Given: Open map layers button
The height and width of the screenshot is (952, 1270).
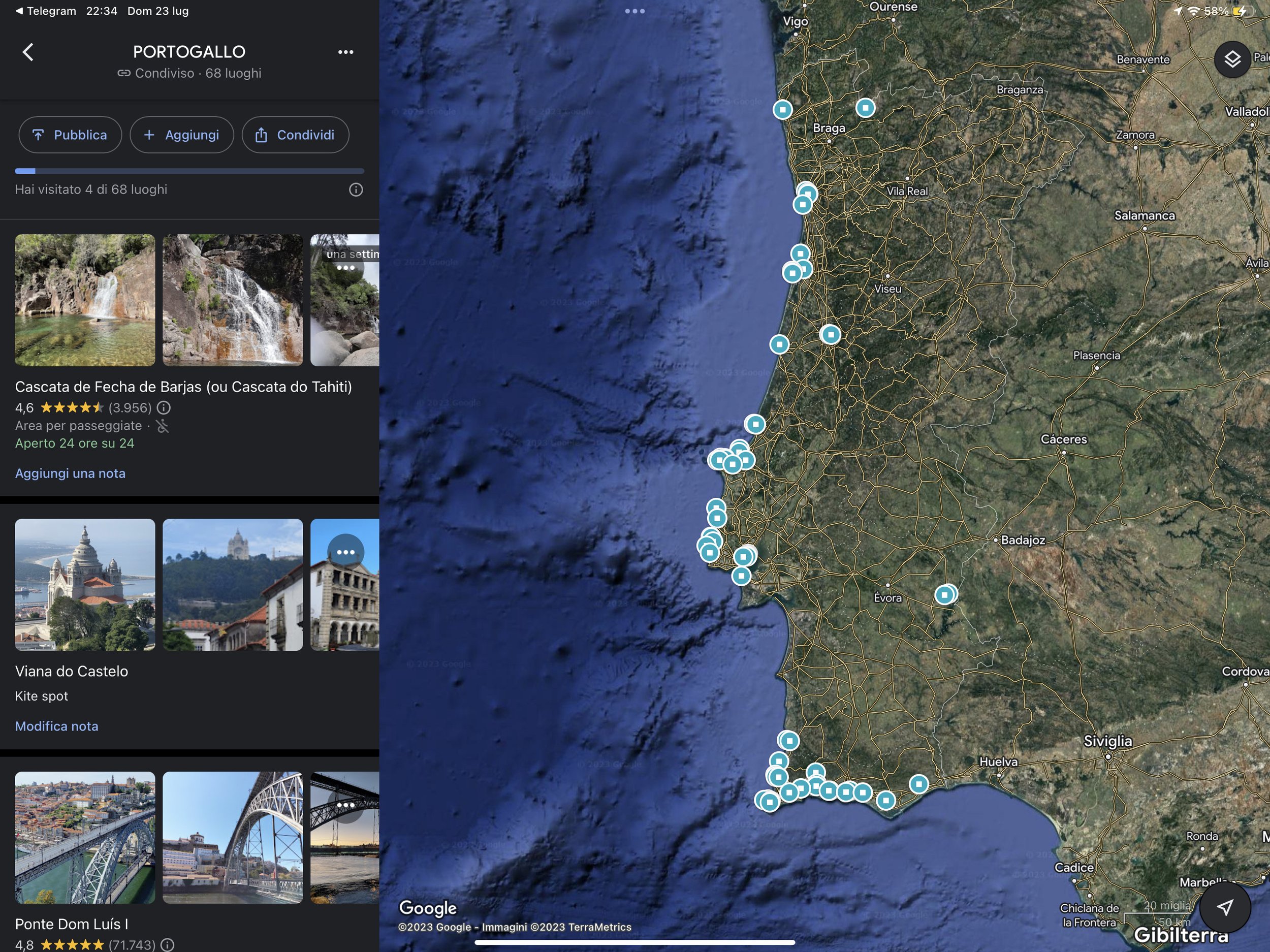Looking at the screenshot, I should (1232, 59).
